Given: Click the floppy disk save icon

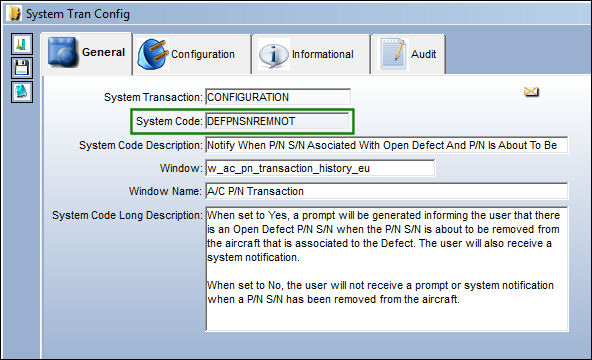Looking at the screenshot, I should [x=22, y=68].
